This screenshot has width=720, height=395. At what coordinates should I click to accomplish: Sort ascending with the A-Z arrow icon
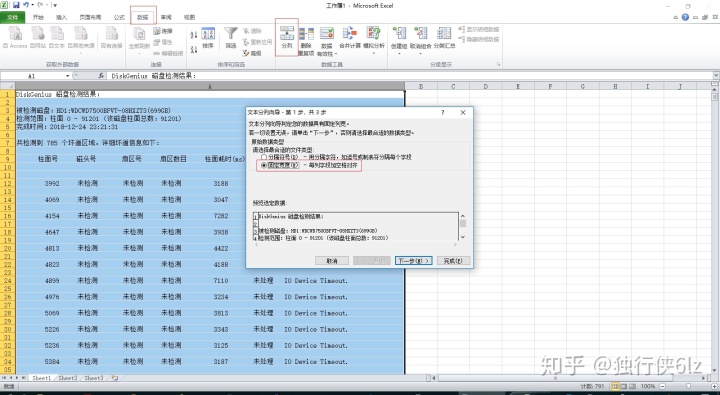click(194, 35)
